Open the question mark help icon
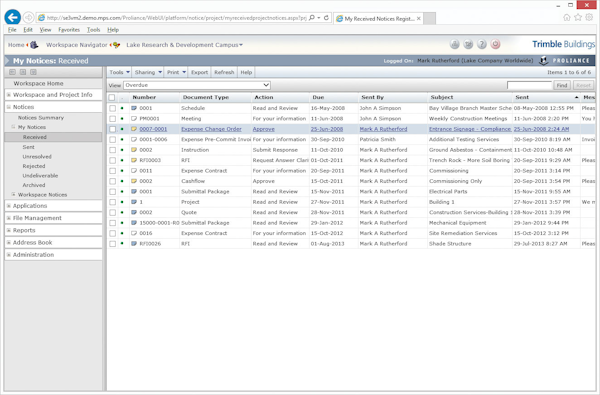The width and height of the screenshot is (600, 395). point(482,44)
